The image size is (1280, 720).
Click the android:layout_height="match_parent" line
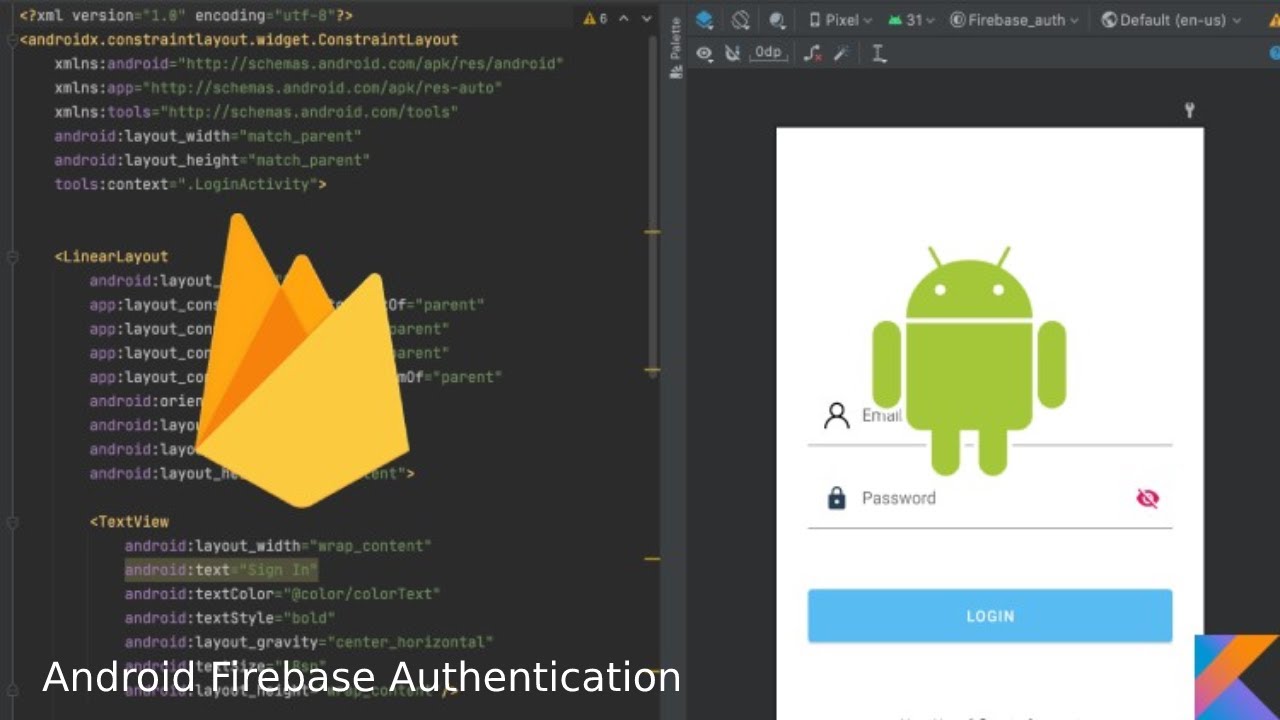(x=212, y=160)
